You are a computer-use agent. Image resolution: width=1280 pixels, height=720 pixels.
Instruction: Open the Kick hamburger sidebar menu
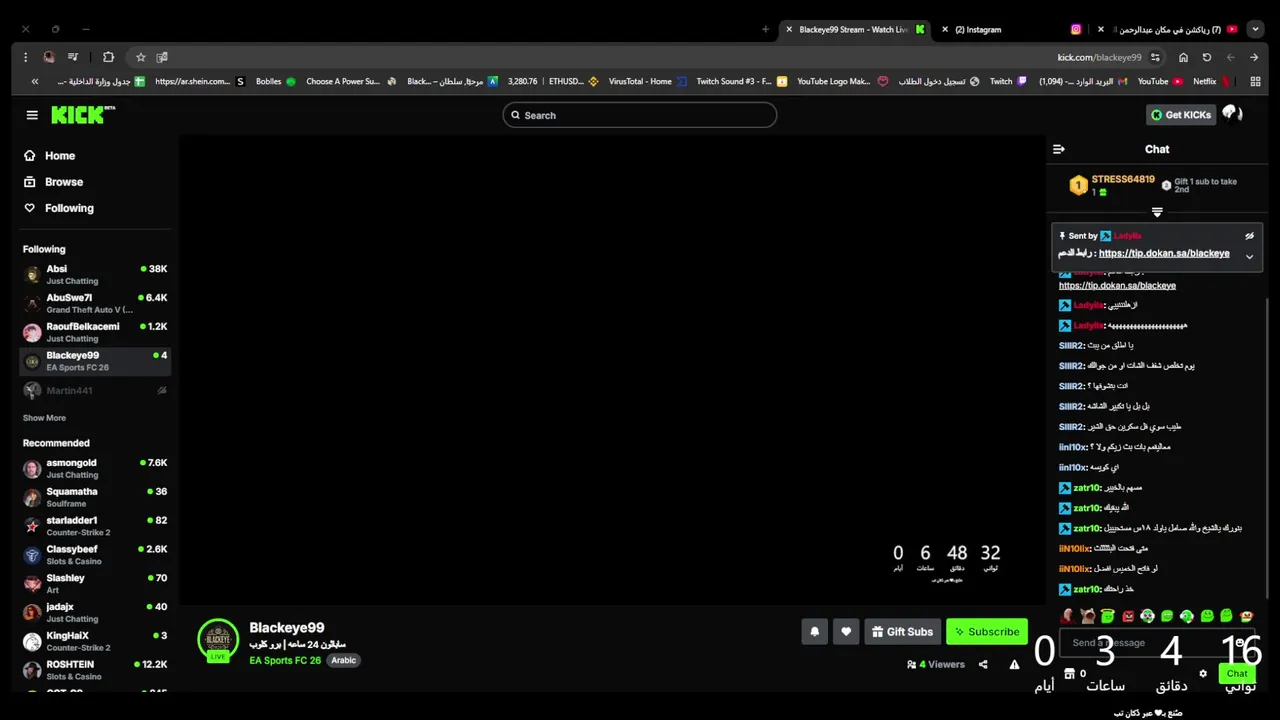[x=32, y=115]
